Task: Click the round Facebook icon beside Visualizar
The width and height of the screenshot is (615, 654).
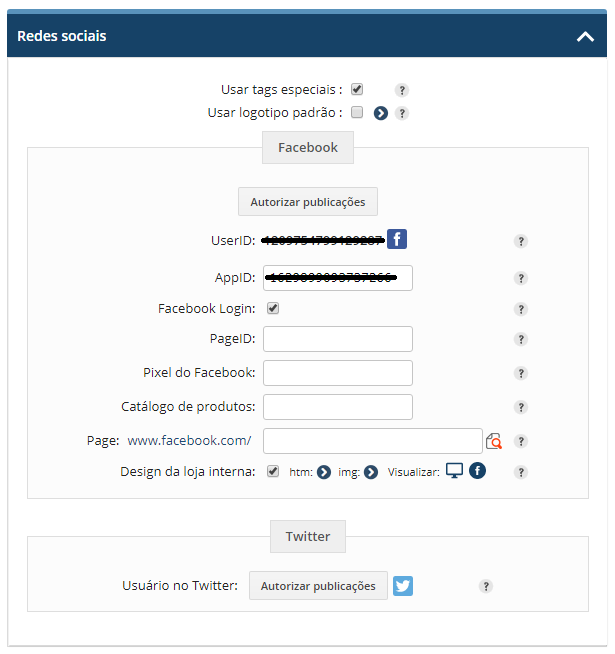Action: tap(477, 470)
